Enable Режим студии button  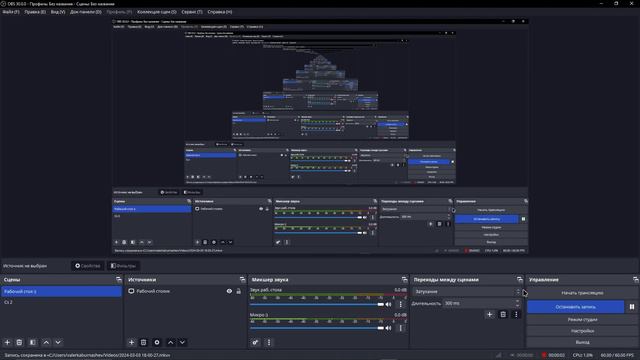coord(582,320)
